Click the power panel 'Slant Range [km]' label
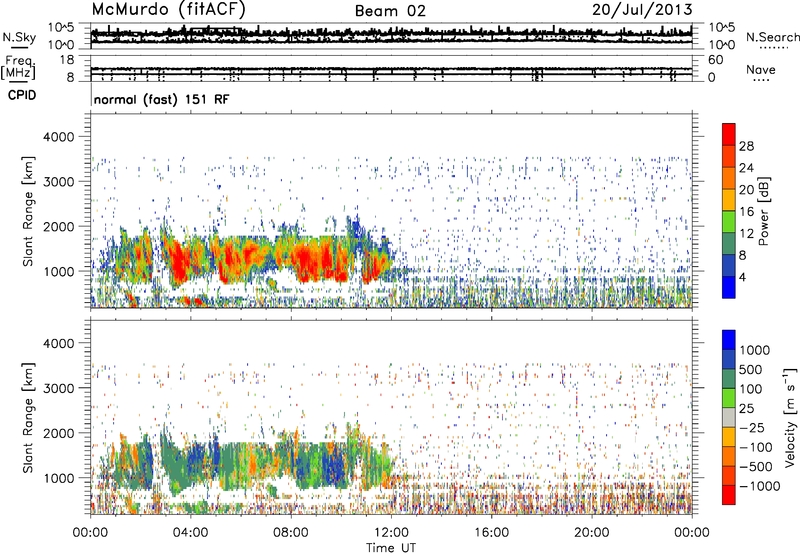Screen dimensions: 800x554 pos(28,211)
